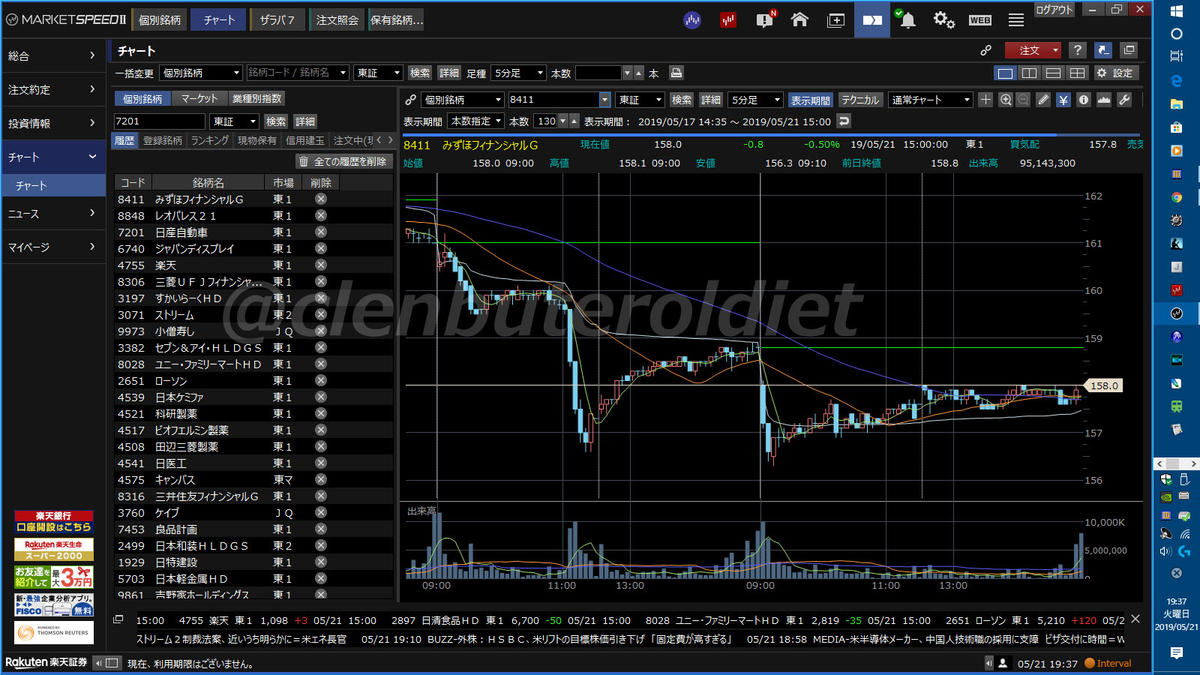Click the link chain icon beside chart's 個別銘柄 dropdown
1200x675 pixels.
[x=410, y=100]
